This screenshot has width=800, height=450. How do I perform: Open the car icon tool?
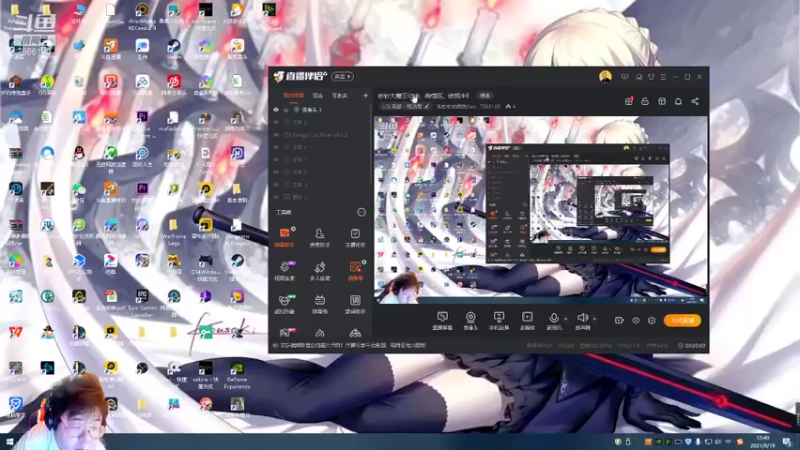pyautogui.click(x=355, y=333)
